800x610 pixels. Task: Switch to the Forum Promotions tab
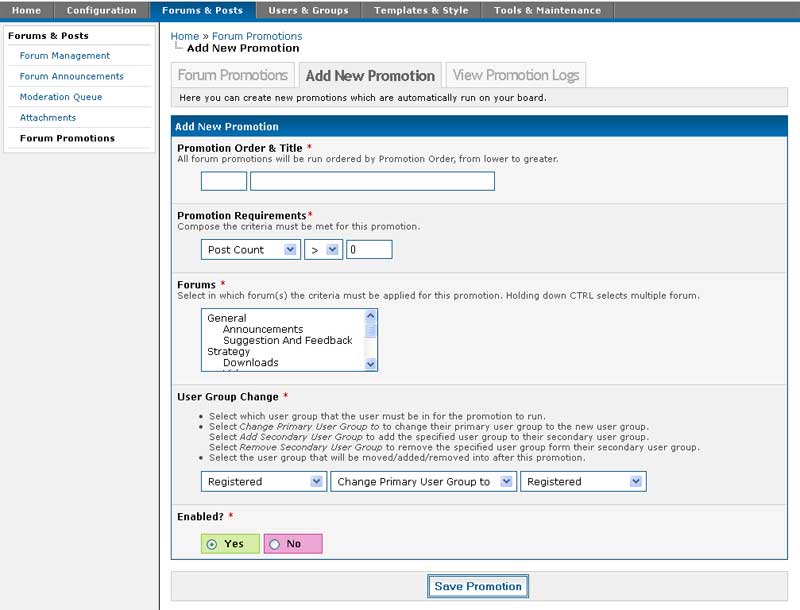pyautogui.click(x=233, y=75)
